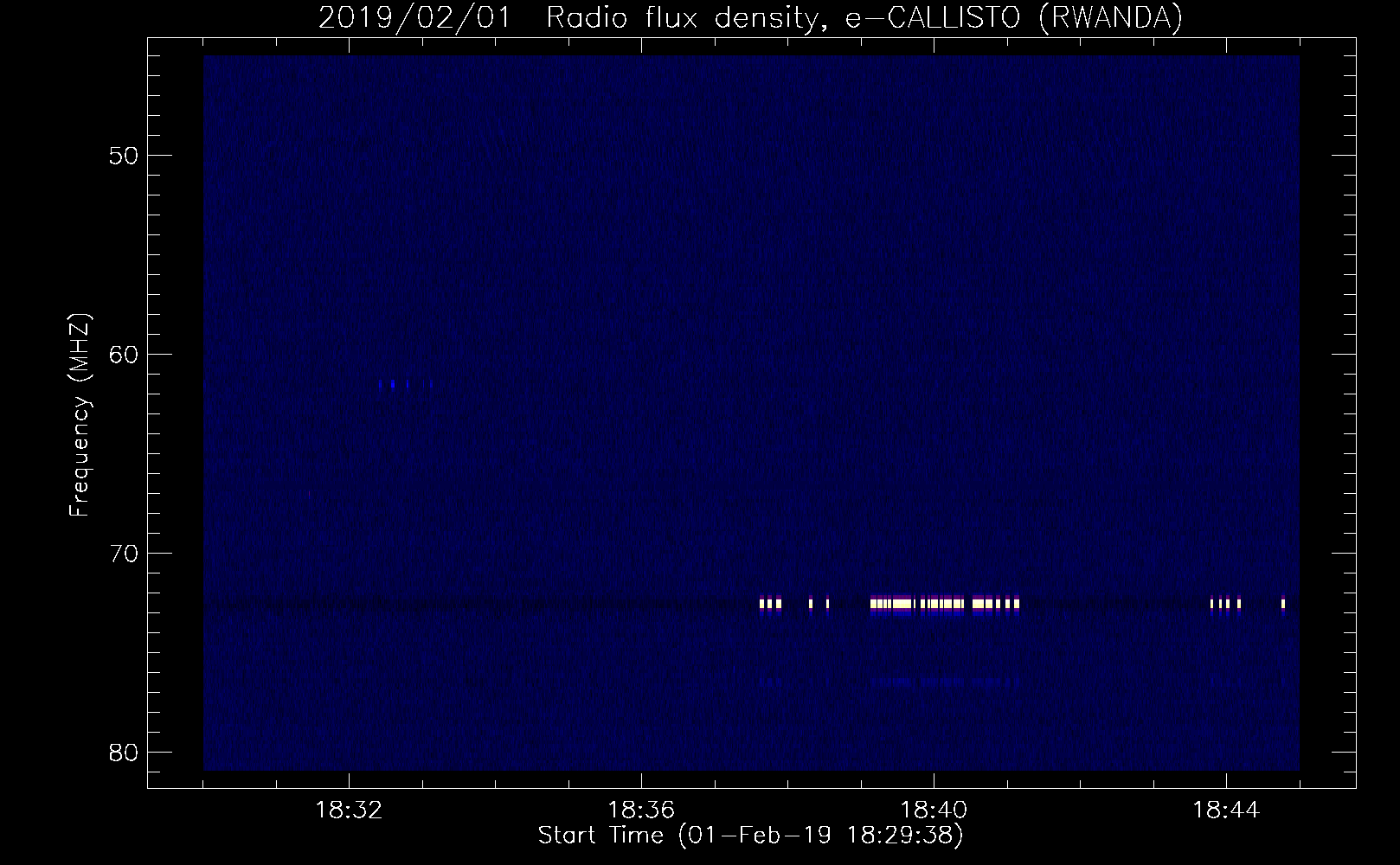Click the faint band near 76 MHz

click(x=945, y=682)
